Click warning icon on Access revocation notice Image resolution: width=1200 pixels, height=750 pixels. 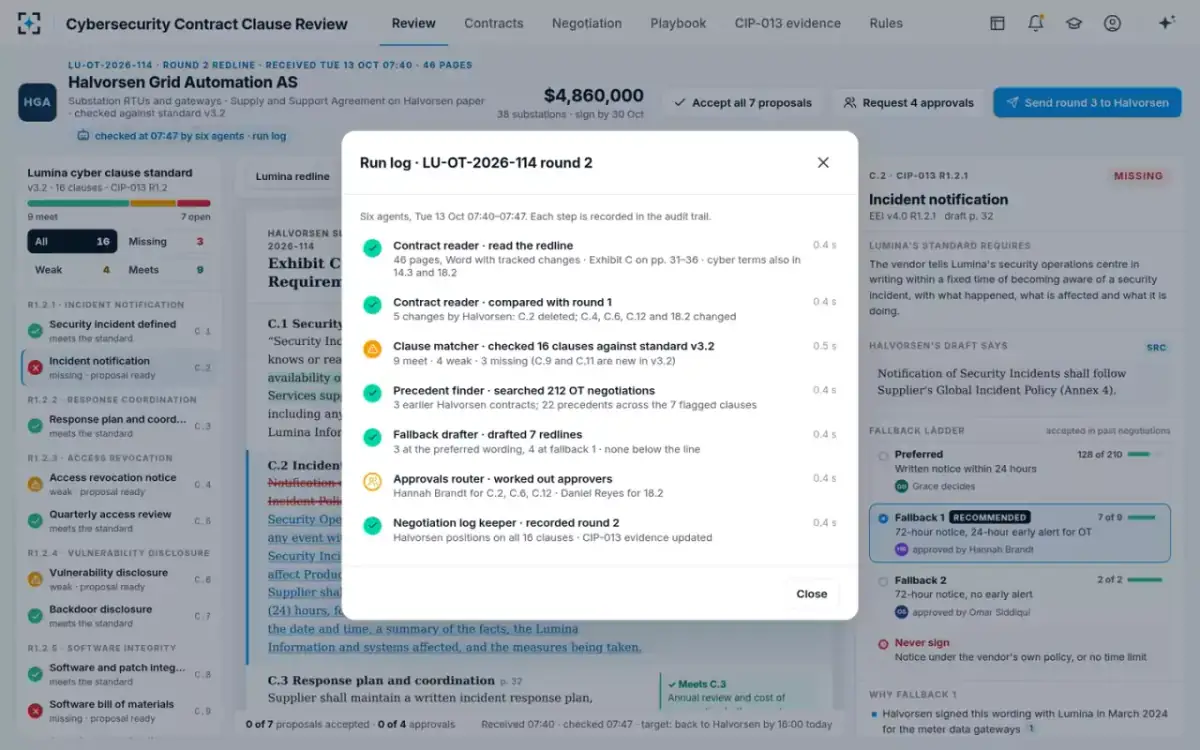point(35,483)
